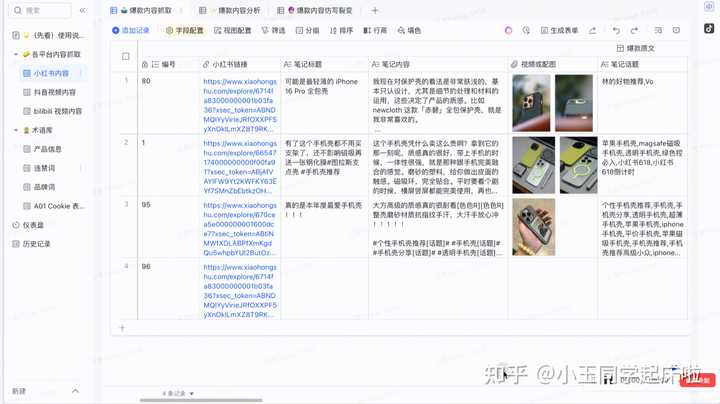Image resolution: width=720 pixels, height=404 pixels.
Task: Open second yellow case image in row 2
Action: [x=579, y=165]
